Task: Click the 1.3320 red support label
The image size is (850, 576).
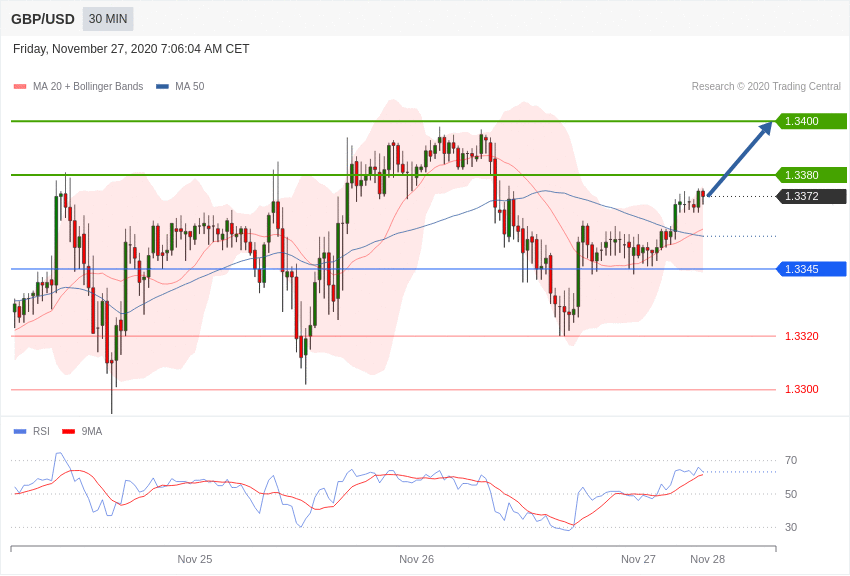Action: (802, 336)
